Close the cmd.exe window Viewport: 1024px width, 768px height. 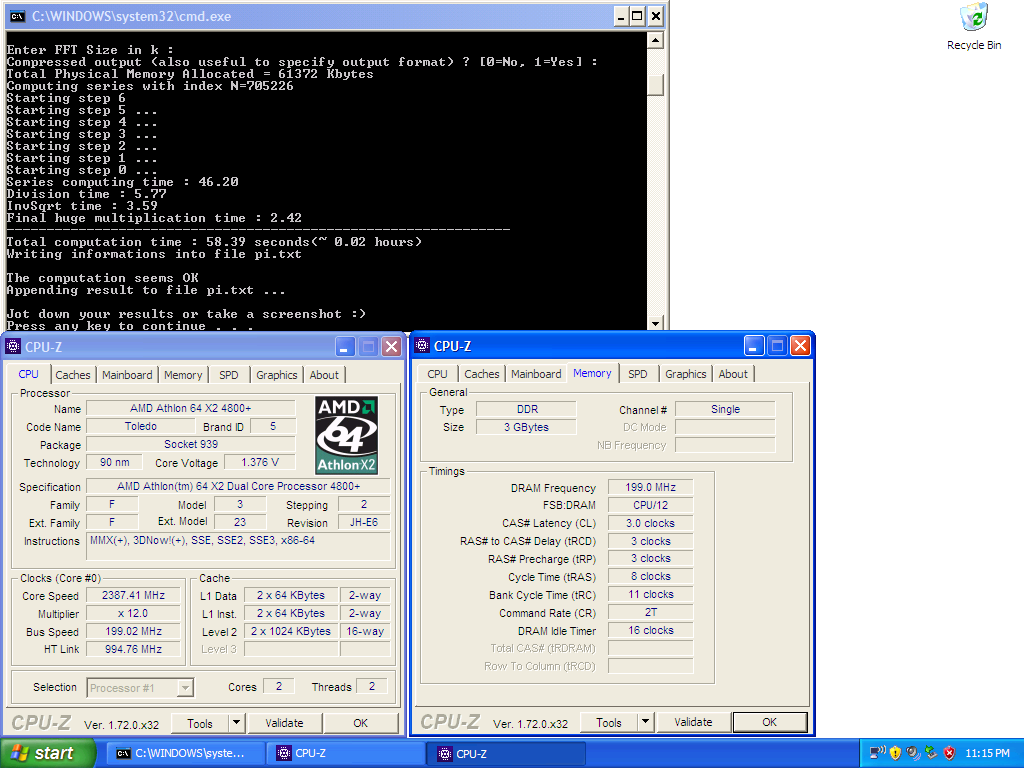pos(656,16)
